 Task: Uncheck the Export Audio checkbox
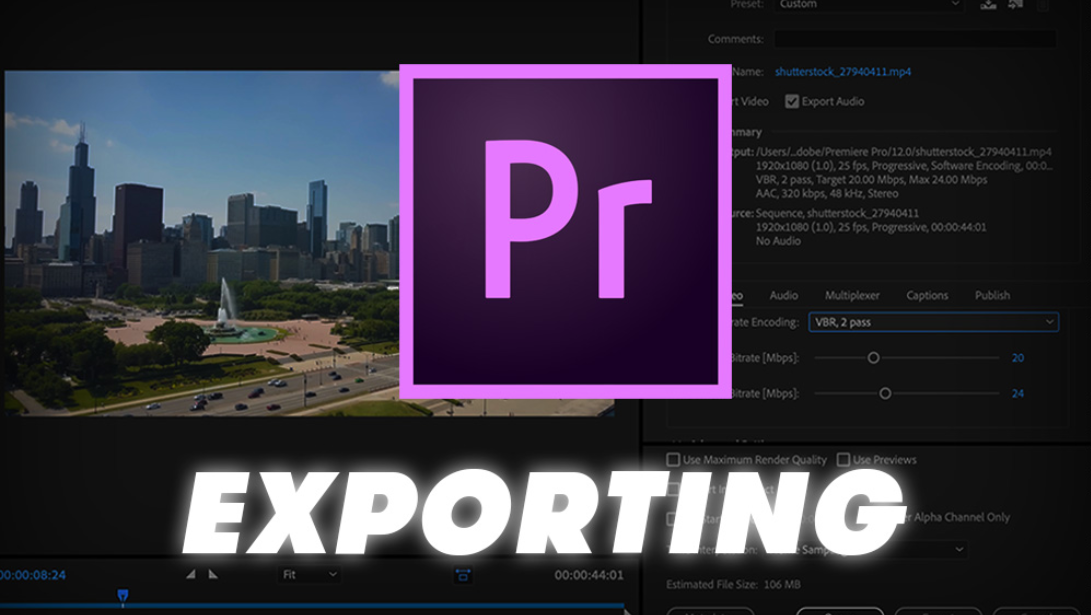coord(792,102)
